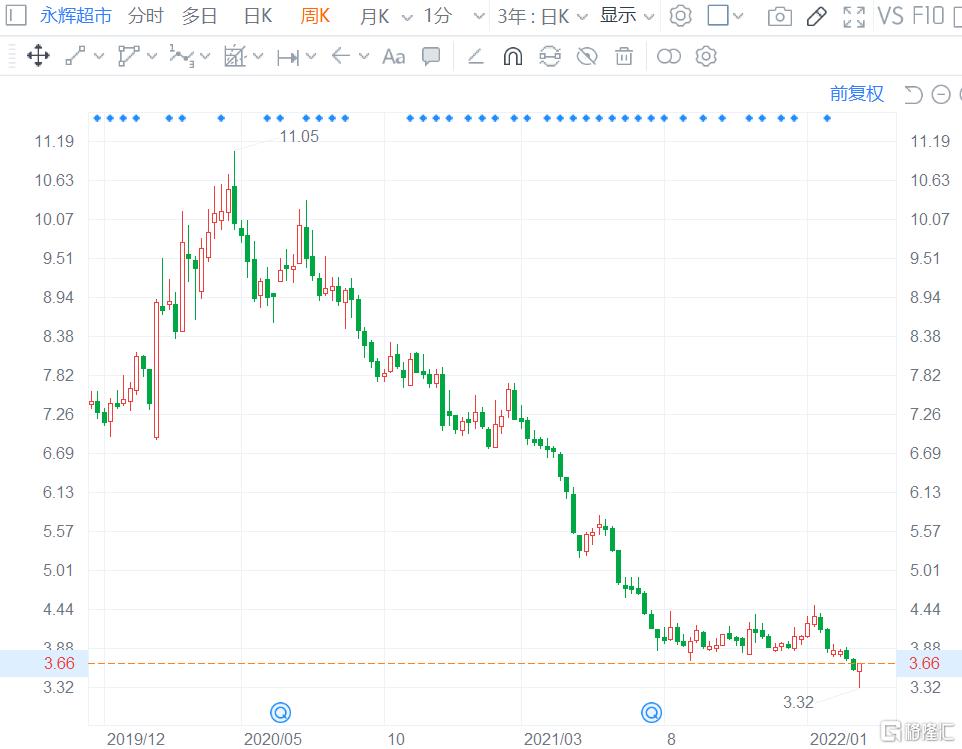Click the sync drawings icon
Image resolution: width=962 pixels, height=749 pixels.
coord(550,56)
